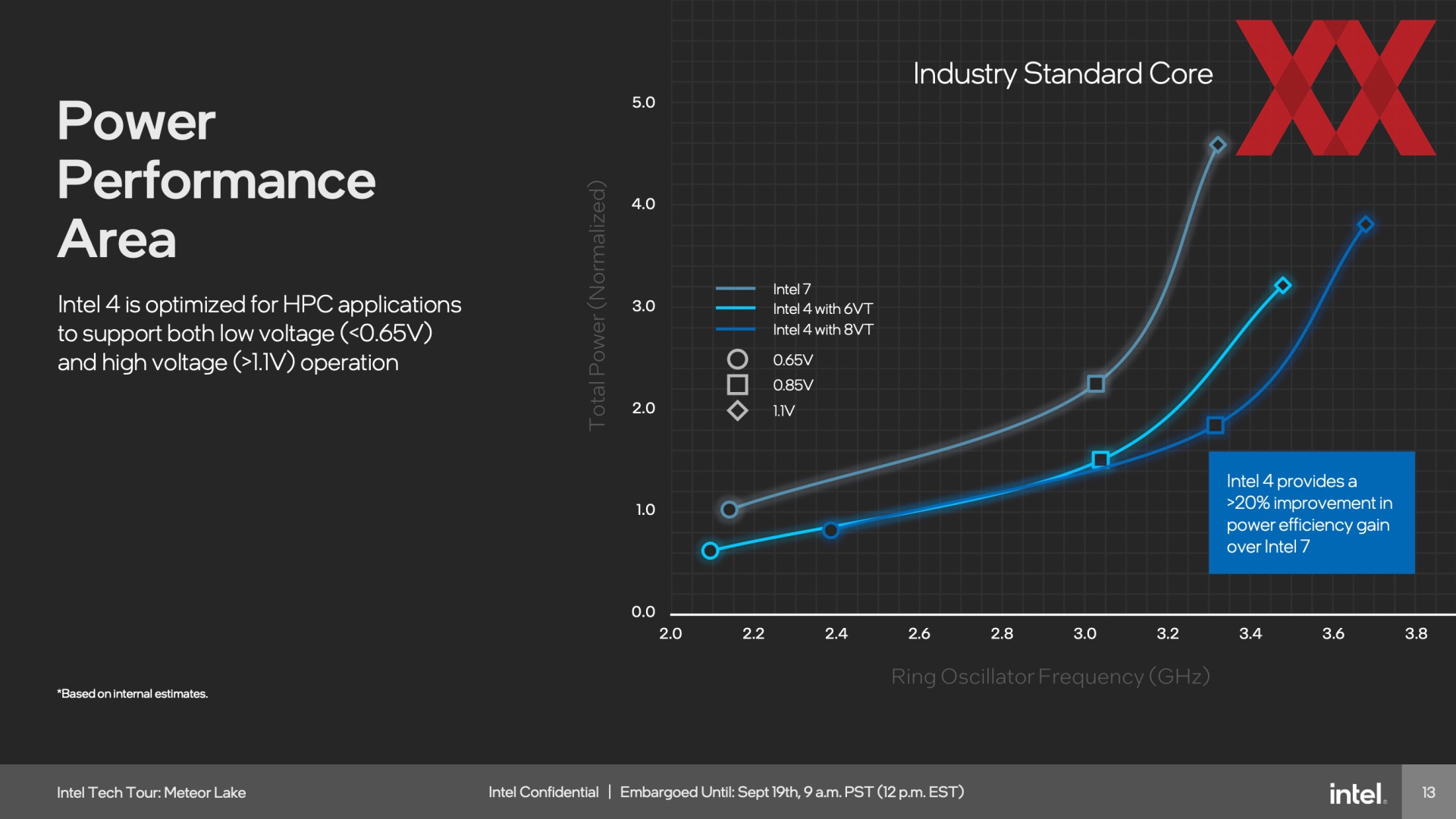Click the Intel 7 legend label
1456x819 pixels.
pyautogui.click(x=792, y=289)
